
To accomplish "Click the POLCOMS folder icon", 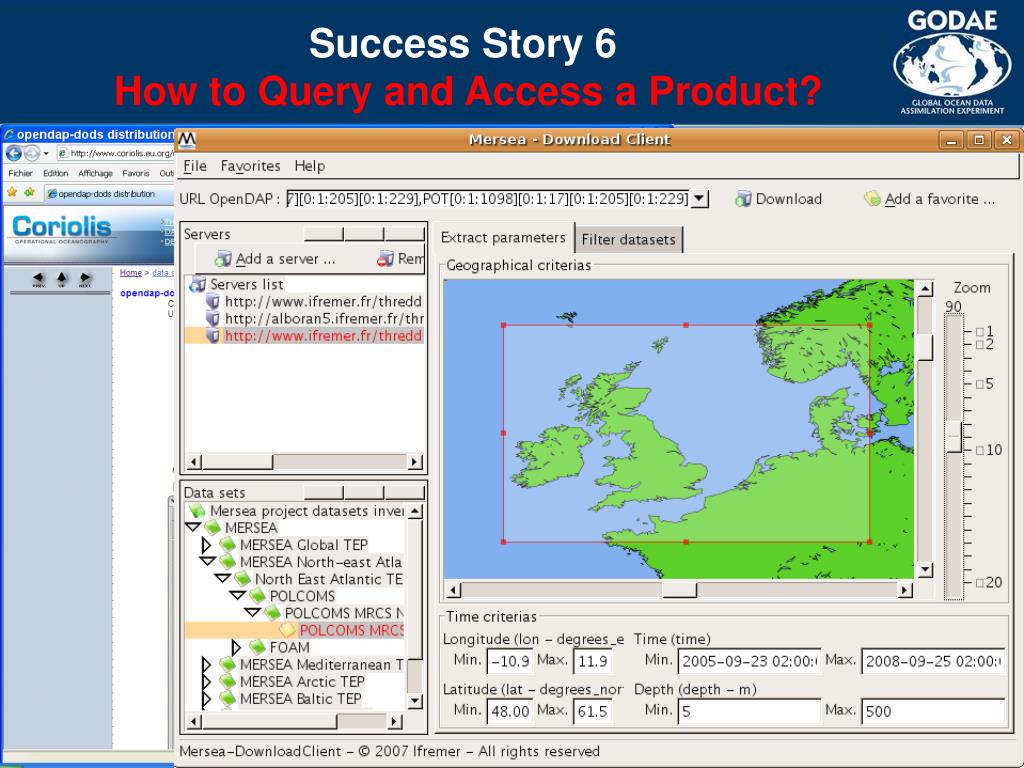I will (x=257, y=596).
